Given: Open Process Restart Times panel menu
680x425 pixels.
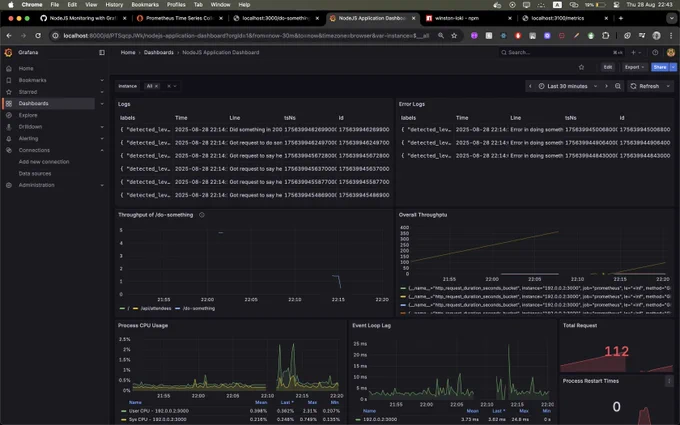Looking at the screenshot, I should tap(669, 381).
